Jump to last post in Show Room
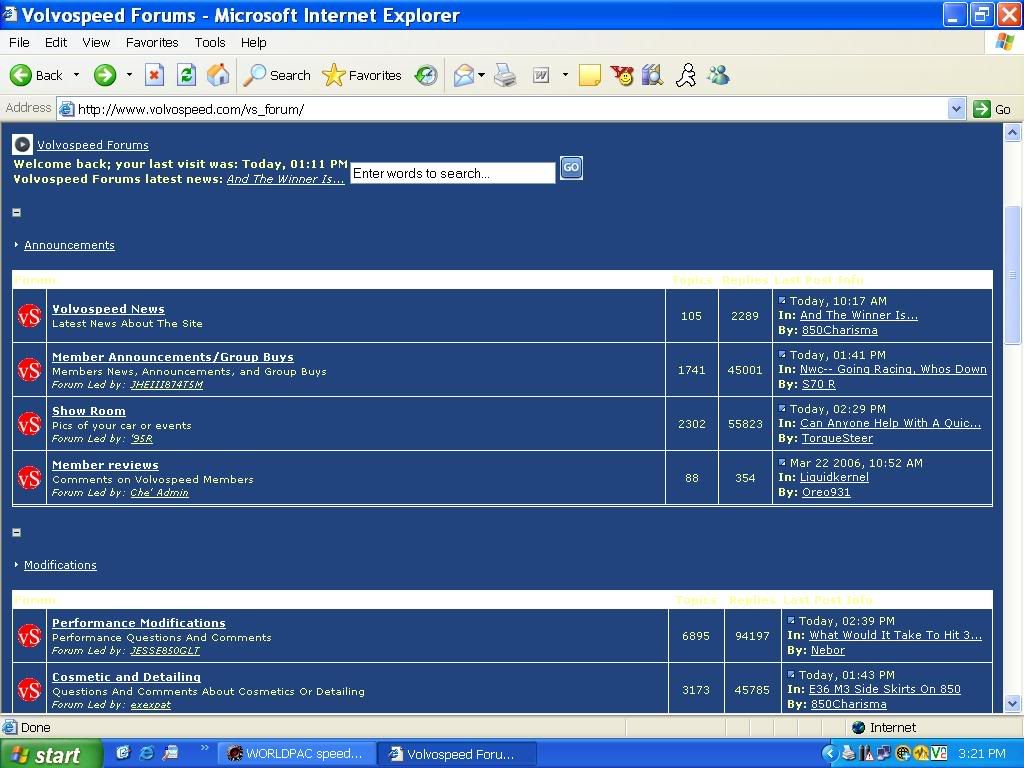Screen dimensions: 1024x768 tap(782, 408)
